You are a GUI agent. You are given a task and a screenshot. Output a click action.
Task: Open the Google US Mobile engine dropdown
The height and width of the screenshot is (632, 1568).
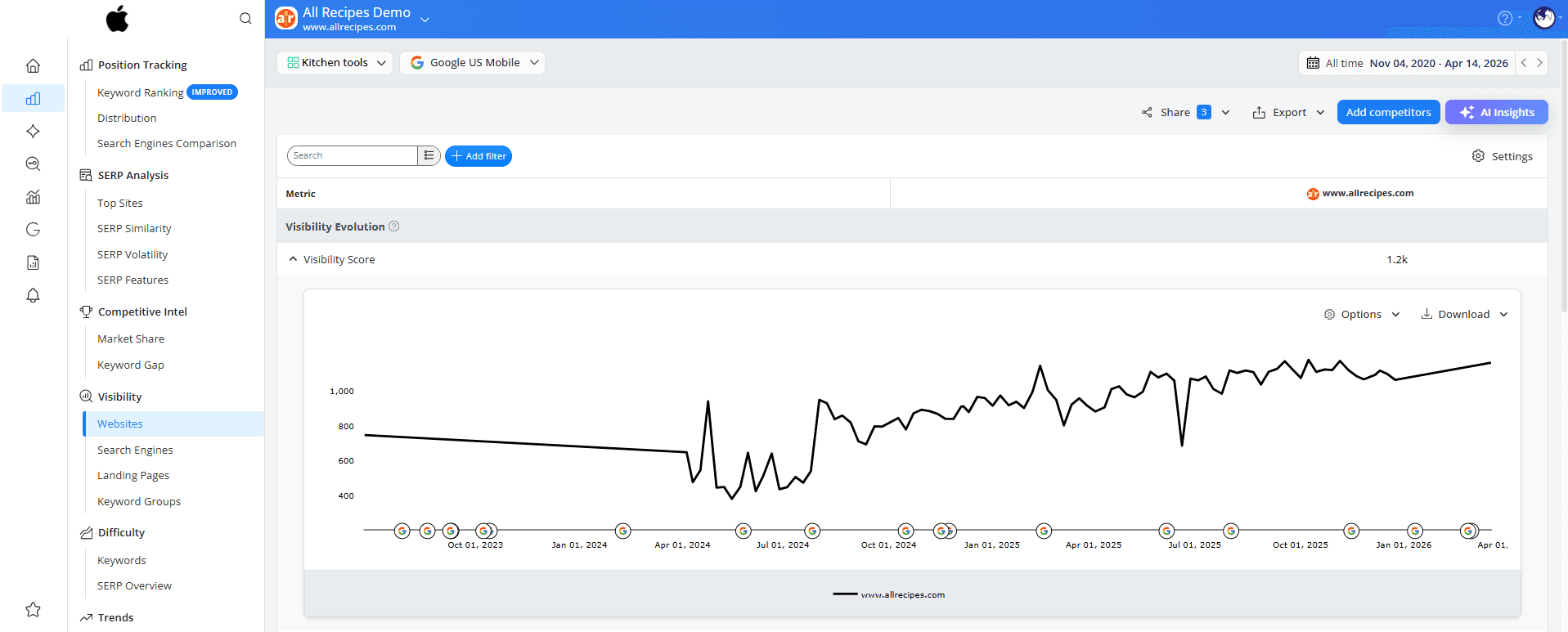coord(472,63)
